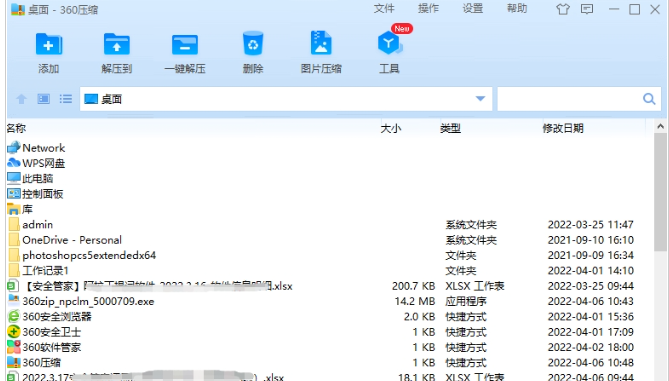Expand the address bar path dropdown
This screenshot has width=669, height=381.
pyautogui.click(x=480, y=99)
